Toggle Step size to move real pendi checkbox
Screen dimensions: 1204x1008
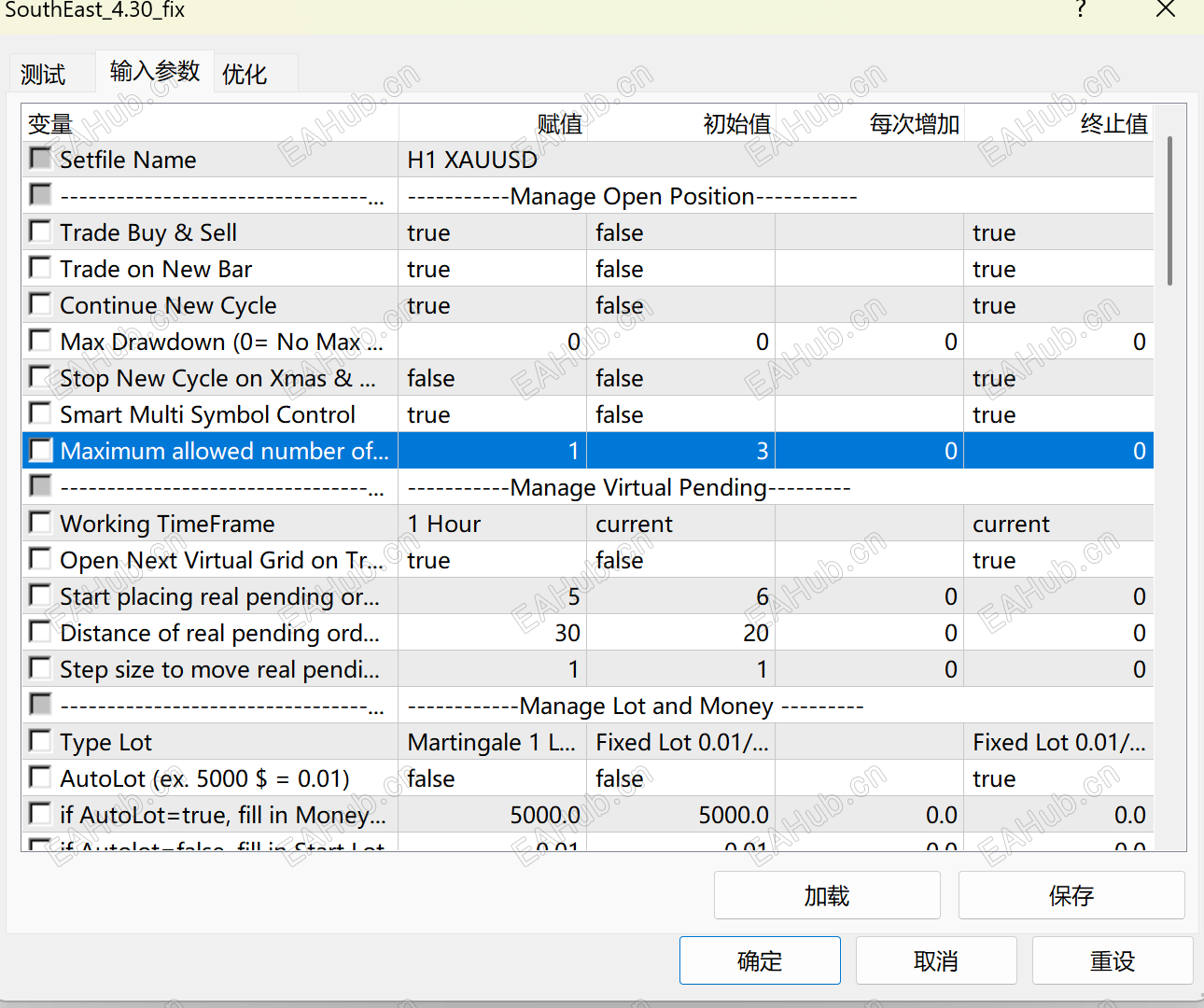[40, 667]
